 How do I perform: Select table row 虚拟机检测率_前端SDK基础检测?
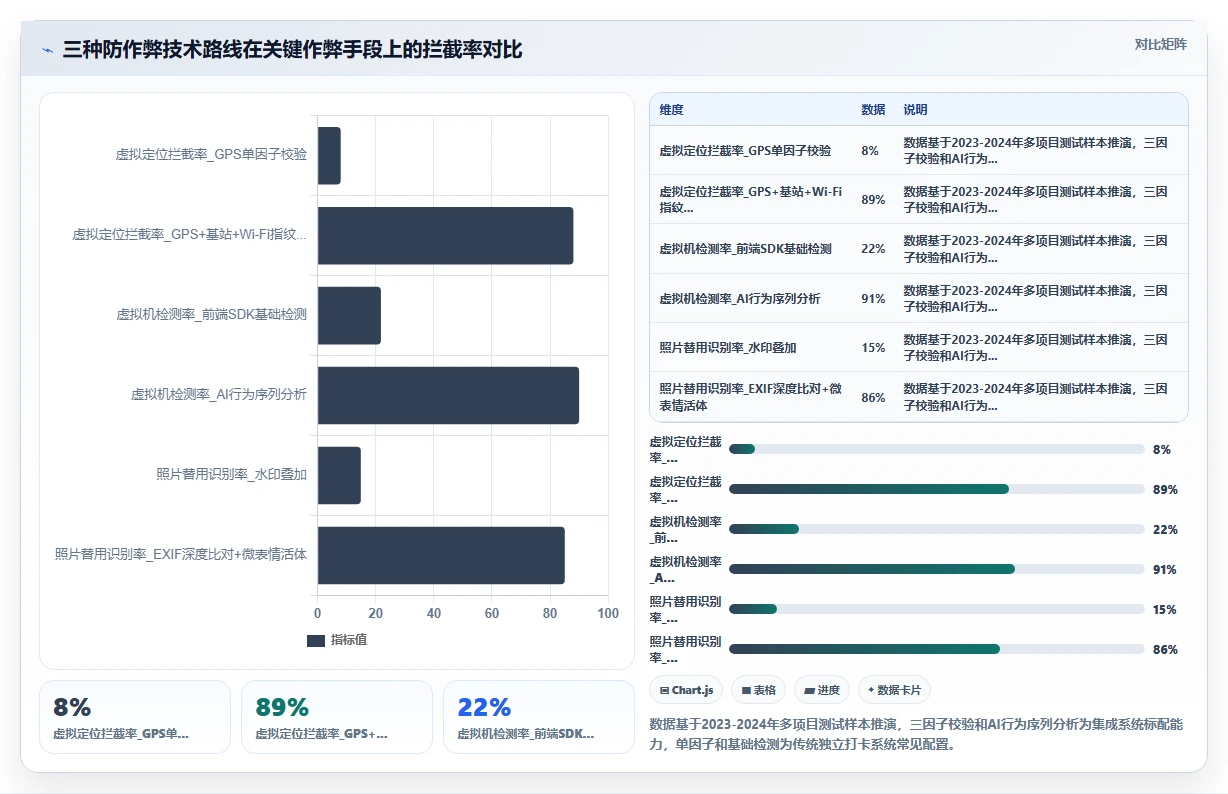tap(919, 249)
